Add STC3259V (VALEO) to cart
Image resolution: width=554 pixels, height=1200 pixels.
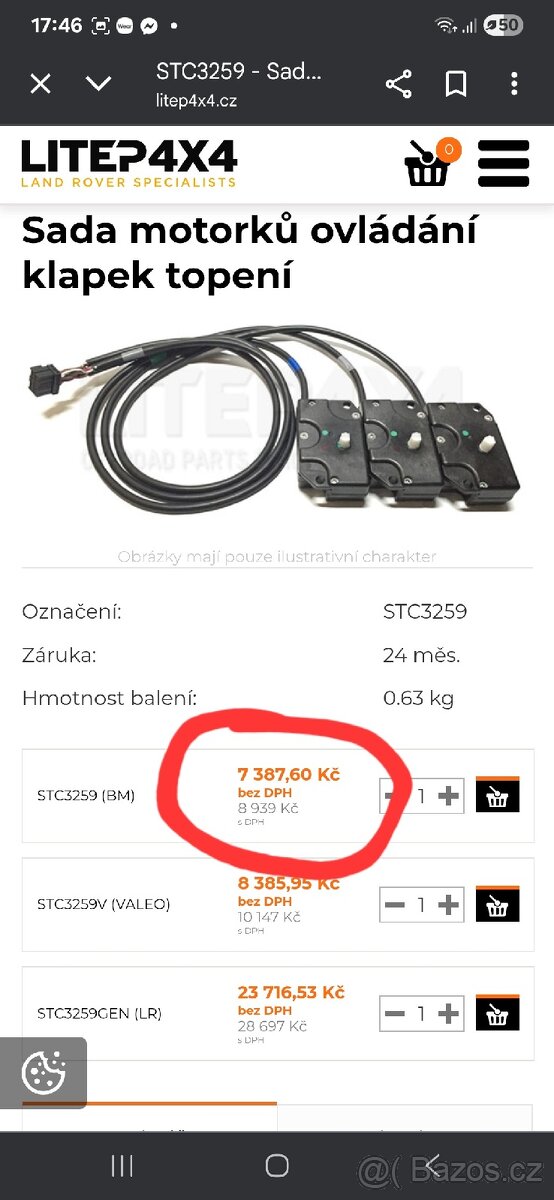(x=497, y=905)
